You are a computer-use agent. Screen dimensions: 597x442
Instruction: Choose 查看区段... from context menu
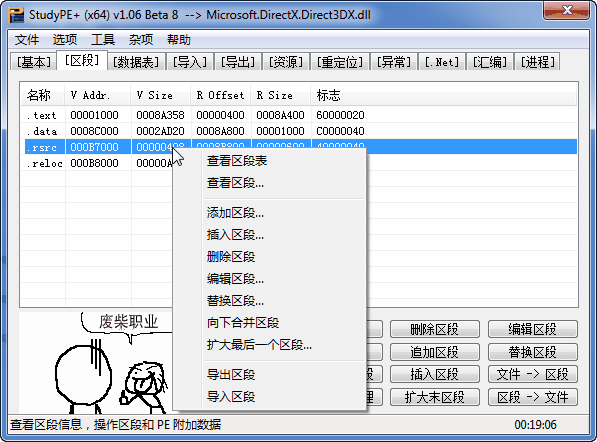point(270,183)
